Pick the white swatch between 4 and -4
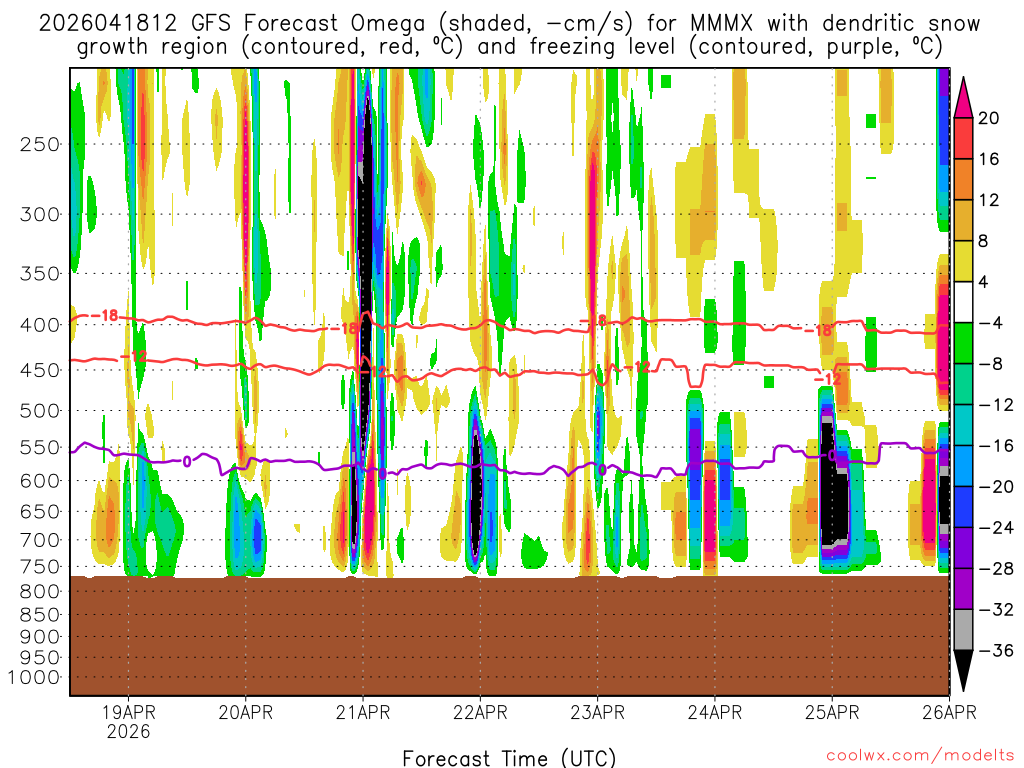The image size is (1024, 768). pos(964,302)
